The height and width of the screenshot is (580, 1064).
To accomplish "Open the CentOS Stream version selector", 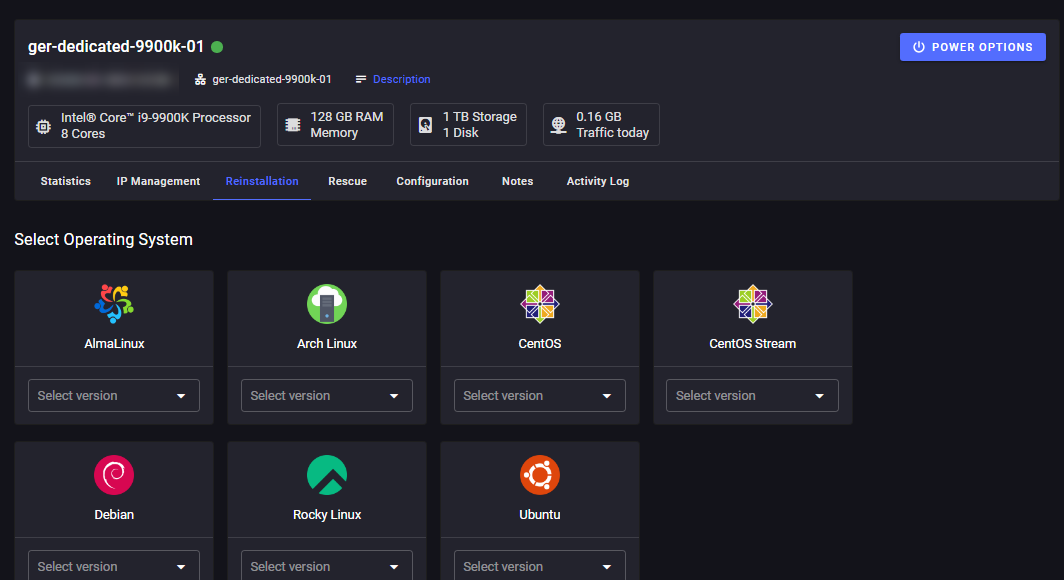I will point(752,395).
